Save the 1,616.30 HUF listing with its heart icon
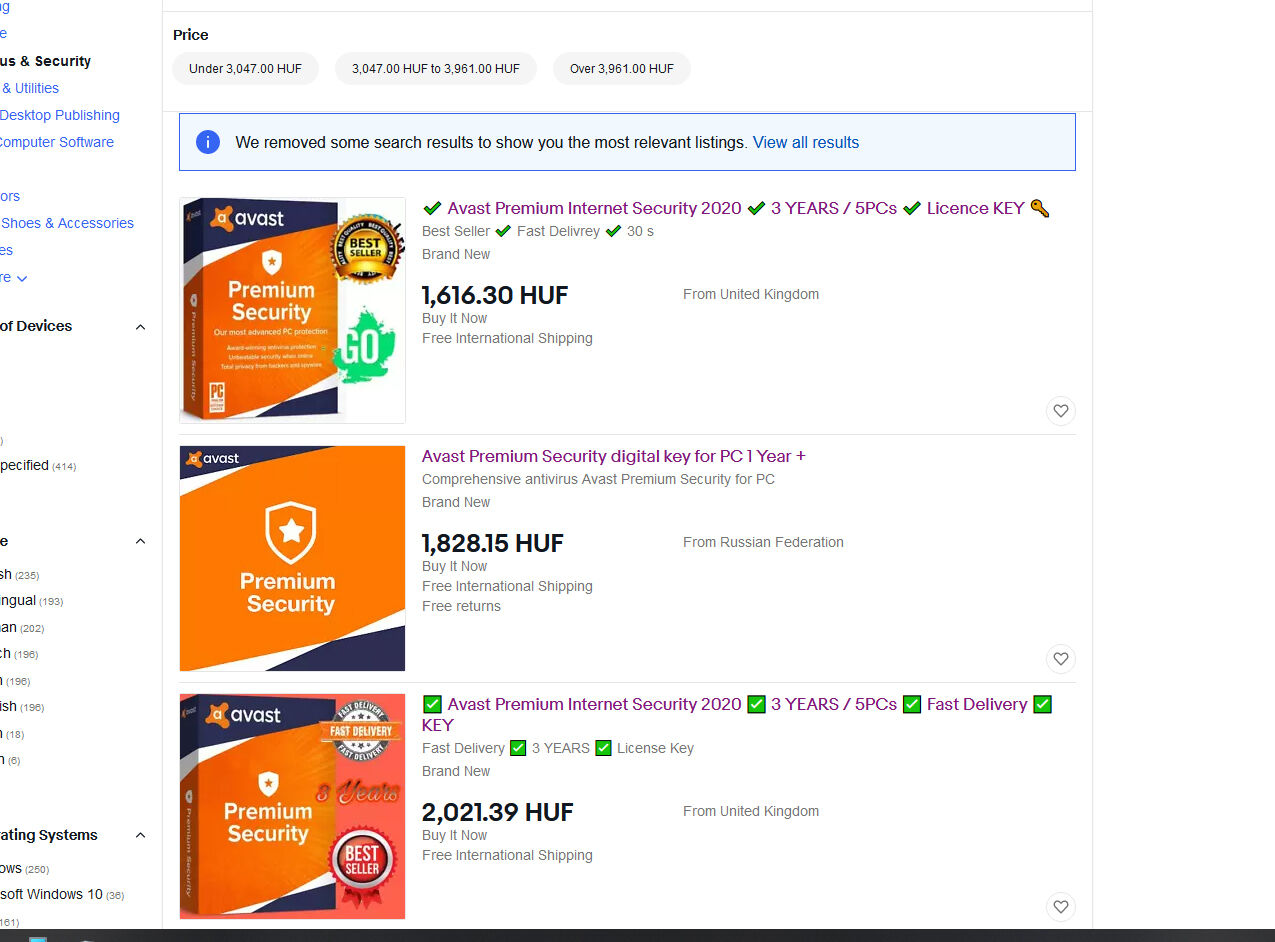The width and height of the screenshot is (1275, 942). 1061,411
